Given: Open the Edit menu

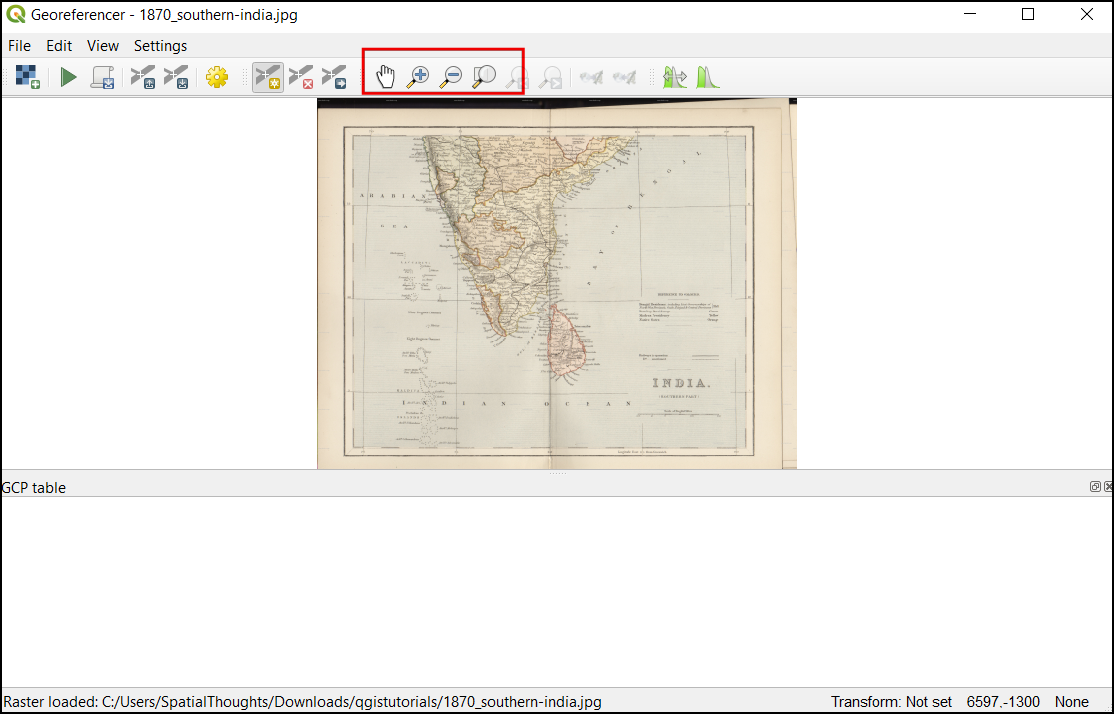Looking at the screenshot, I should pyautogui.click(x=59, y=46).
